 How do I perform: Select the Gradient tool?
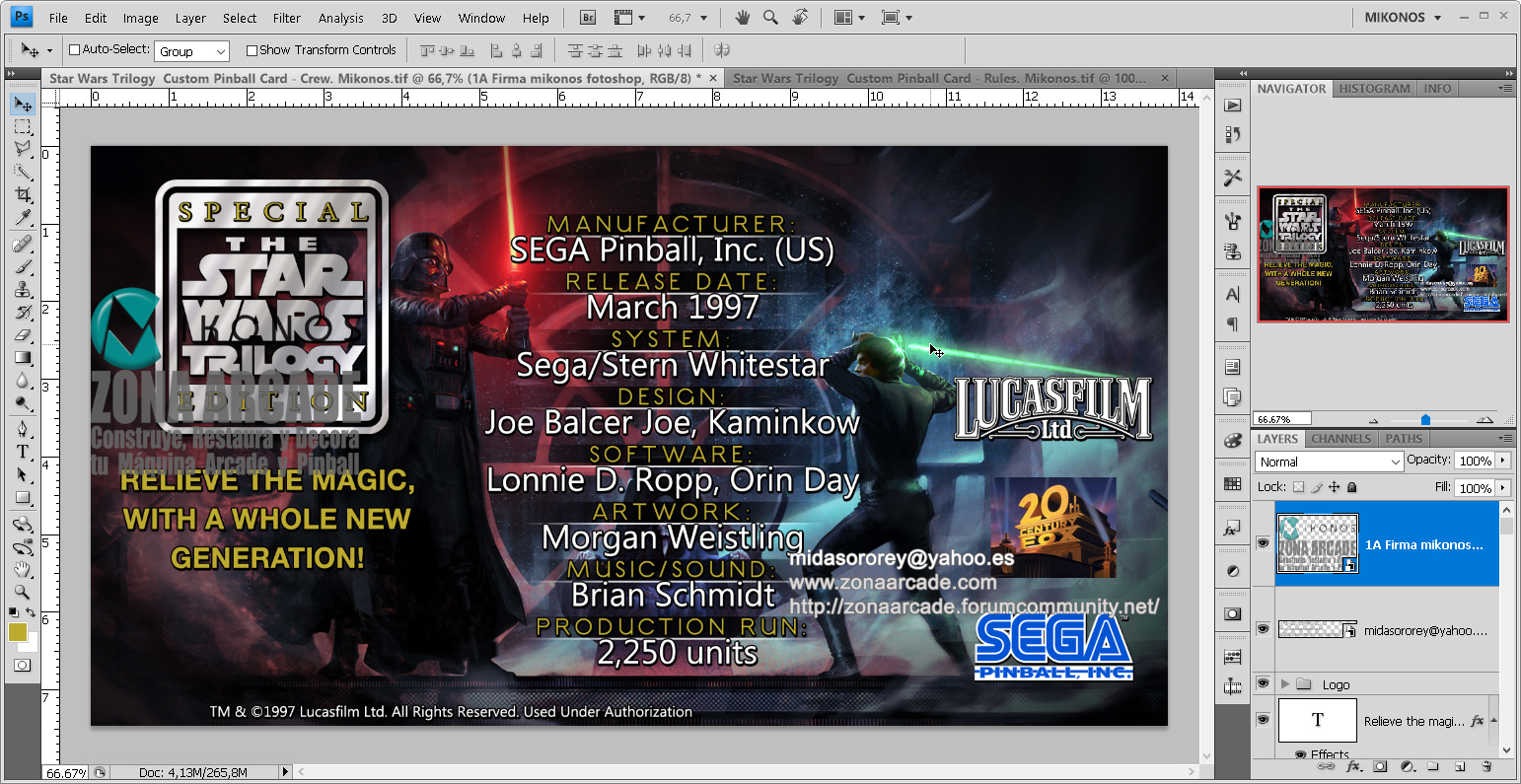click(x=23, y=357)
